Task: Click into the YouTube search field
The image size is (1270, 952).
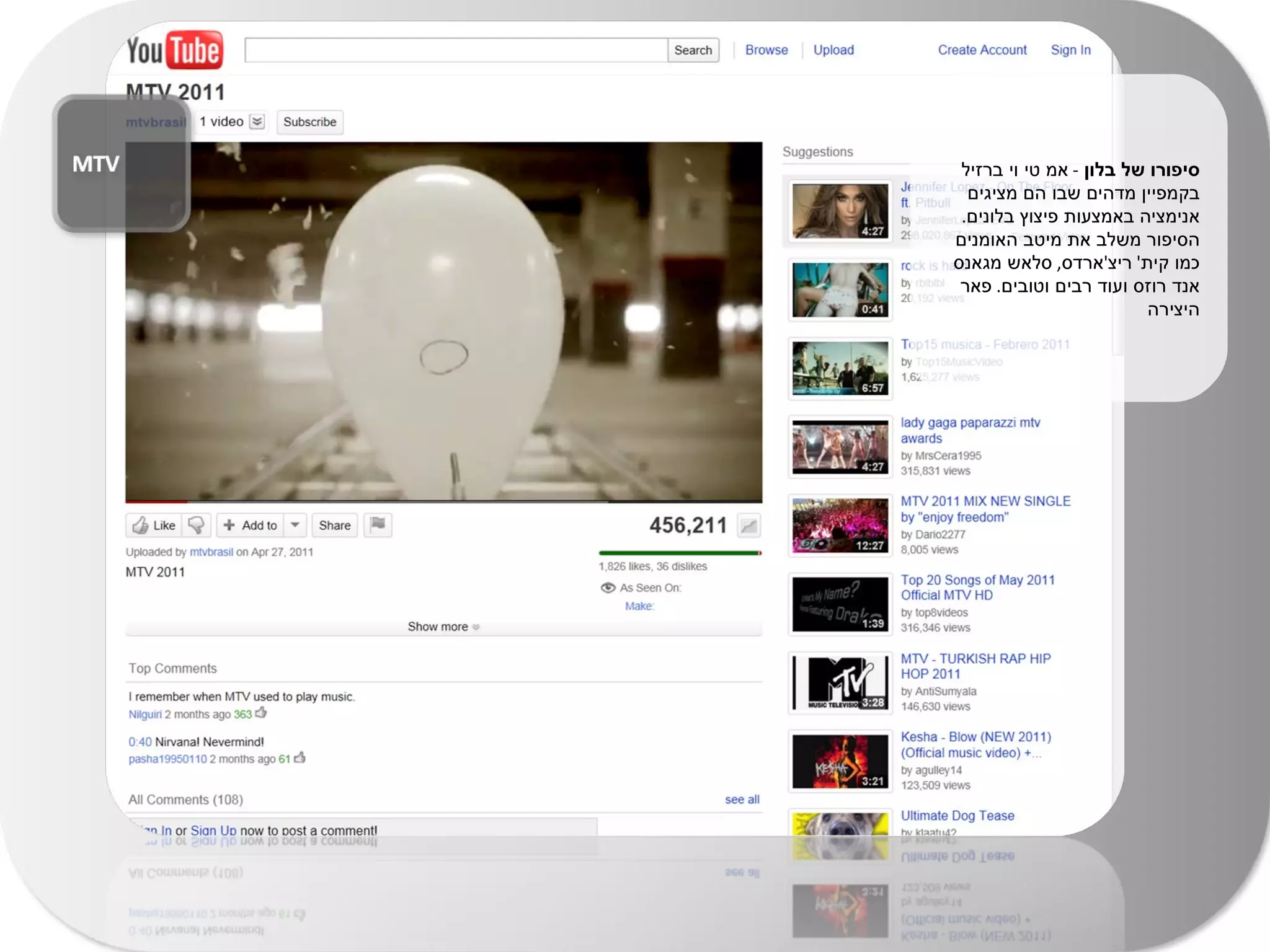Action: (x=456, y=50)
